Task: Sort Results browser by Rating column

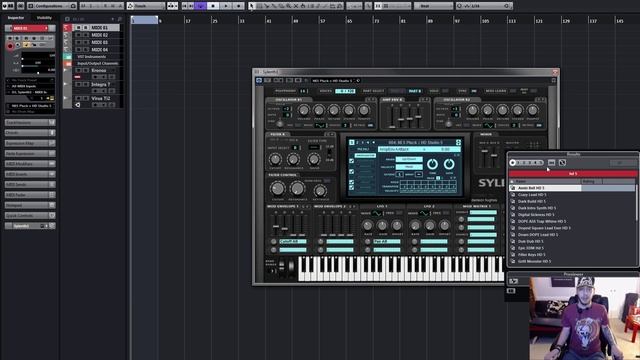Action: (x=592, y=181)
